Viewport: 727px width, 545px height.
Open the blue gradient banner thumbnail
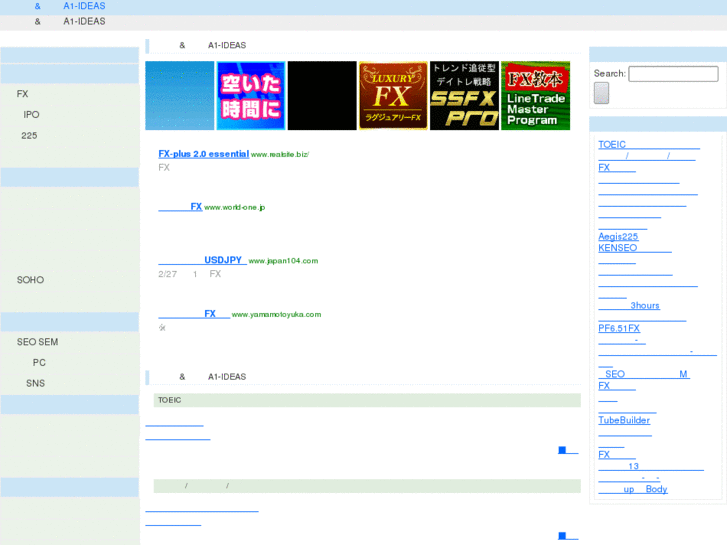(180, 96)
